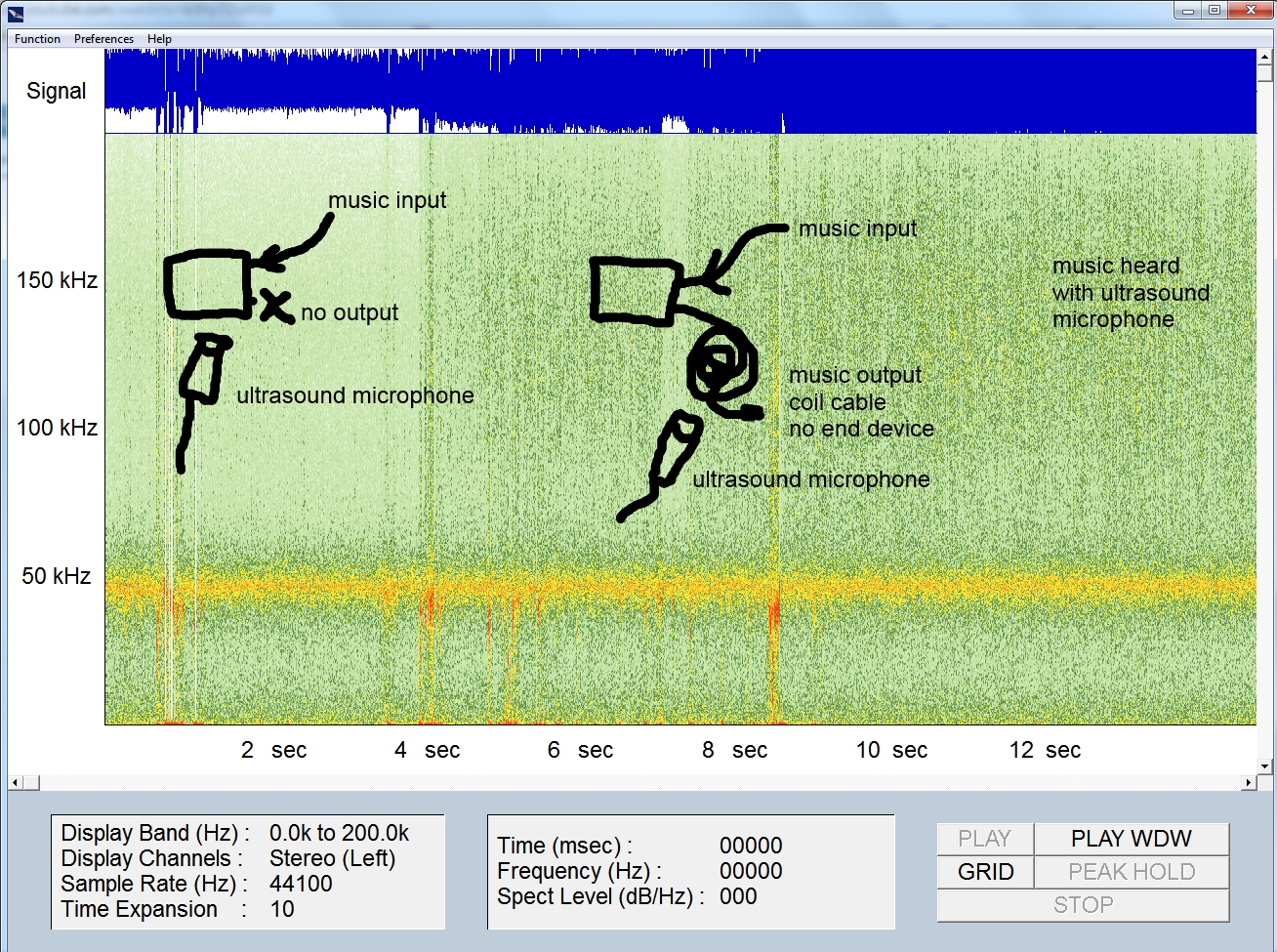Viewport: 1277px width, 952px height.
Task: Close the spectrogram application window
Action: (x=1250, y=11)
